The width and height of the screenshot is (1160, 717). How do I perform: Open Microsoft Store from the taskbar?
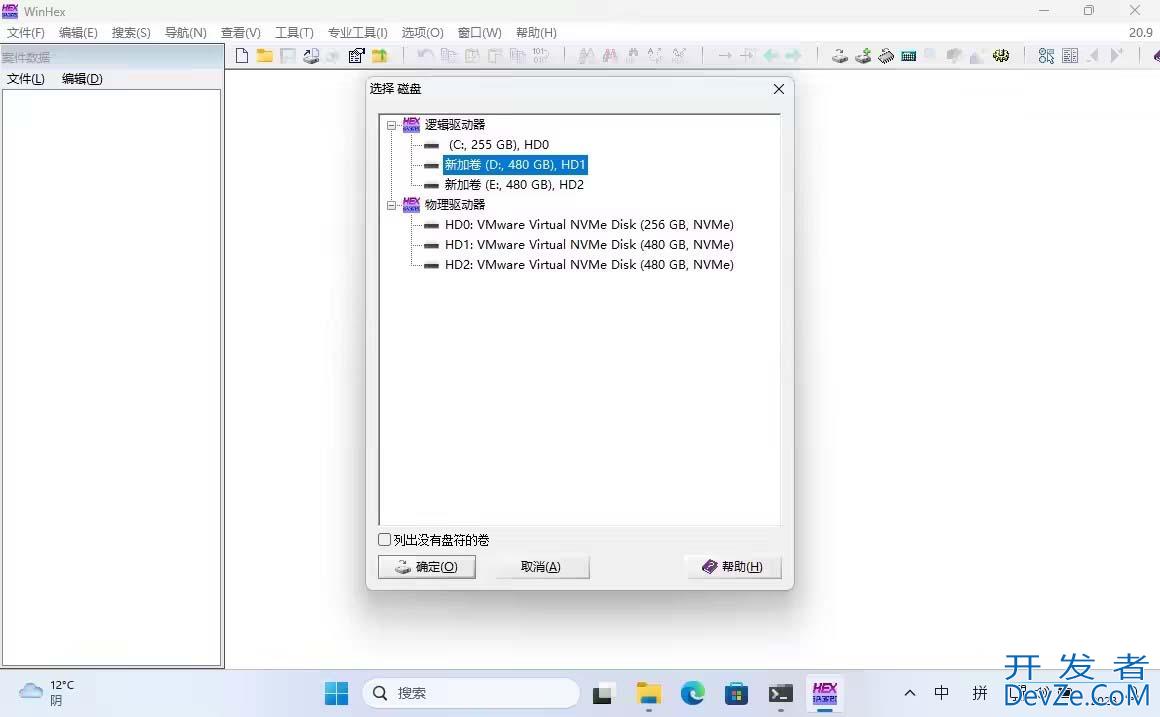pyautogui.click(x=736, y=693)
